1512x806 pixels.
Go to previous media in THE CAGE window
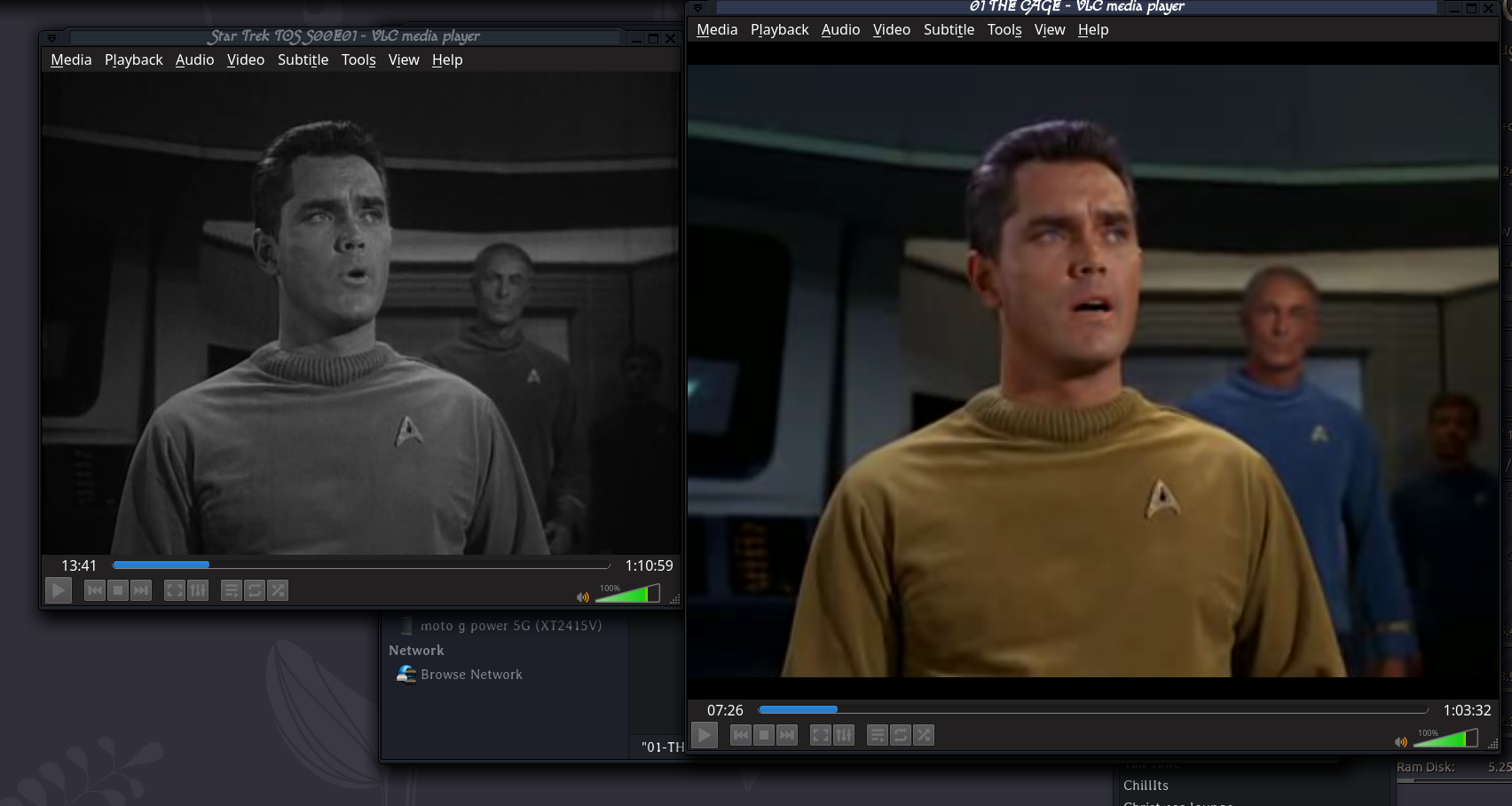741,735
